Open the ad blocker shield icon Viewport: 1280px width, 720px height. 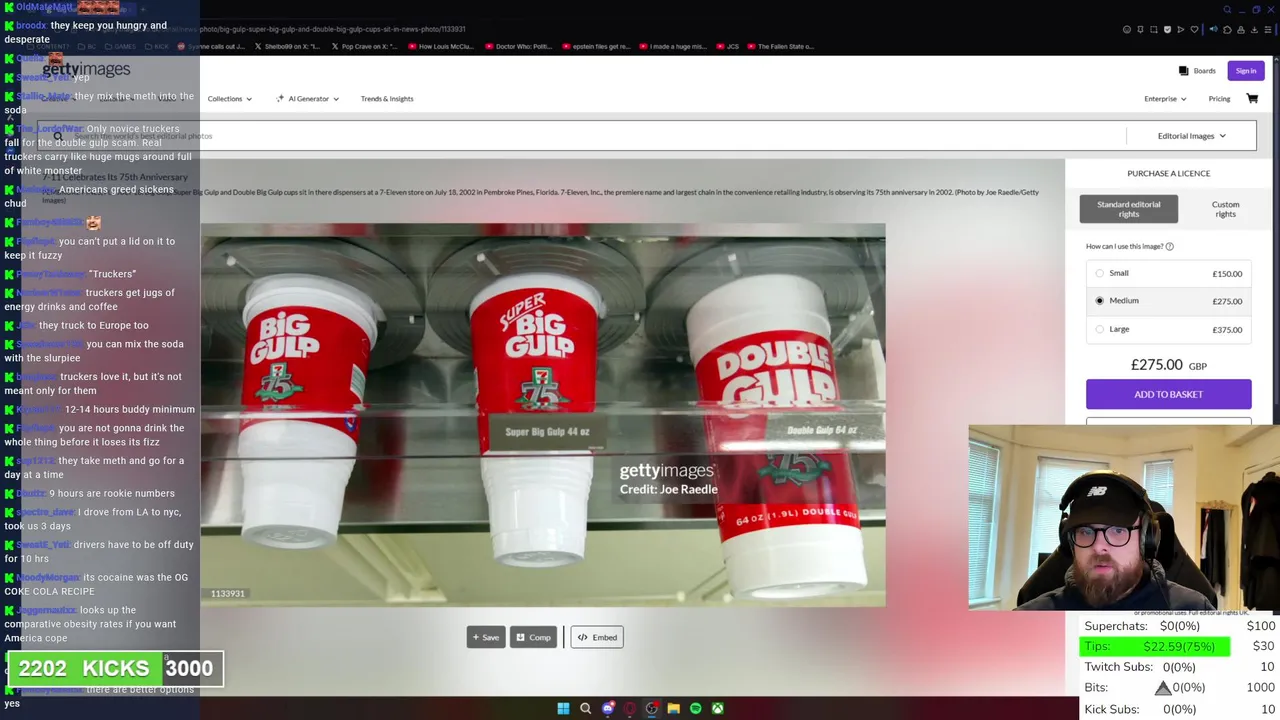point(1167,30)
